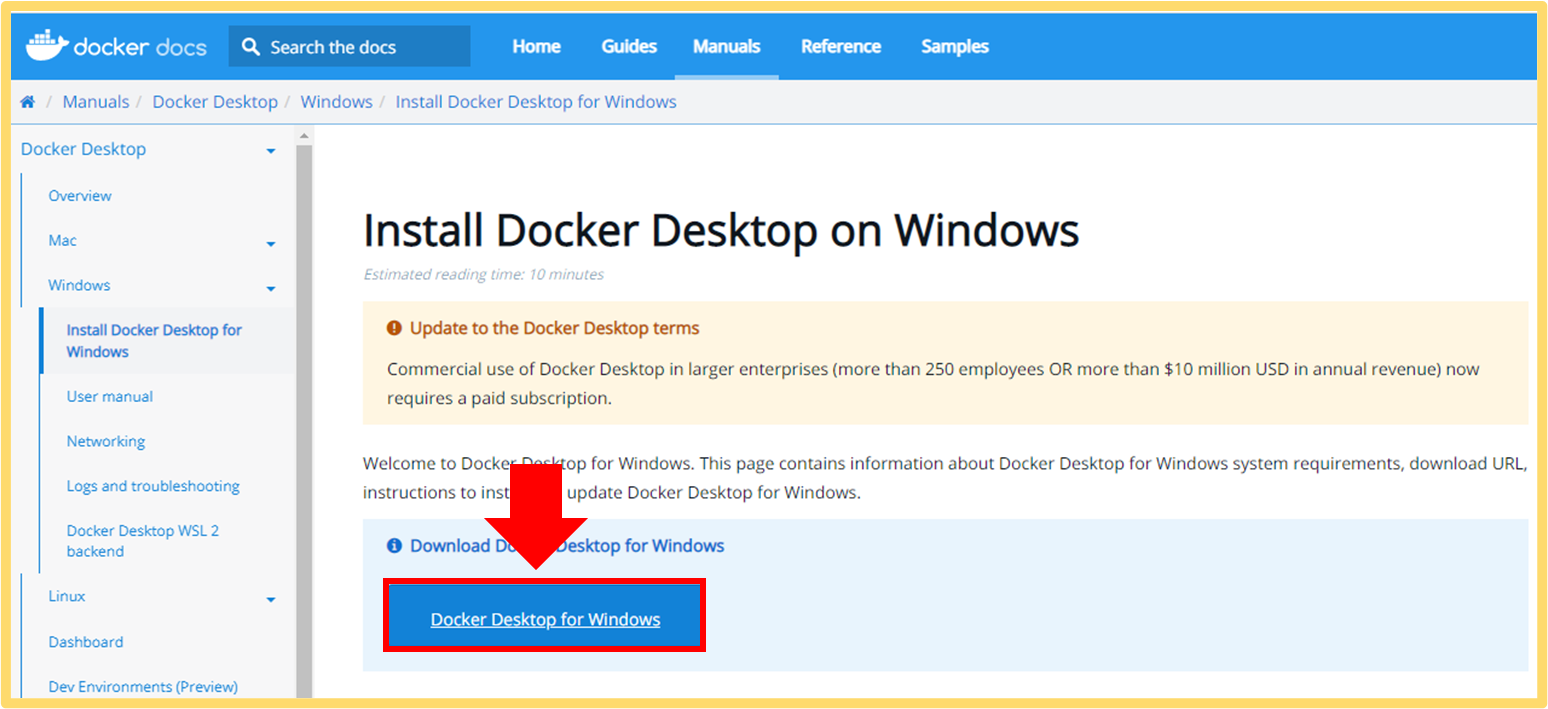
Task: Click the warning icon beside Update terms
Action: coord(394,328)
